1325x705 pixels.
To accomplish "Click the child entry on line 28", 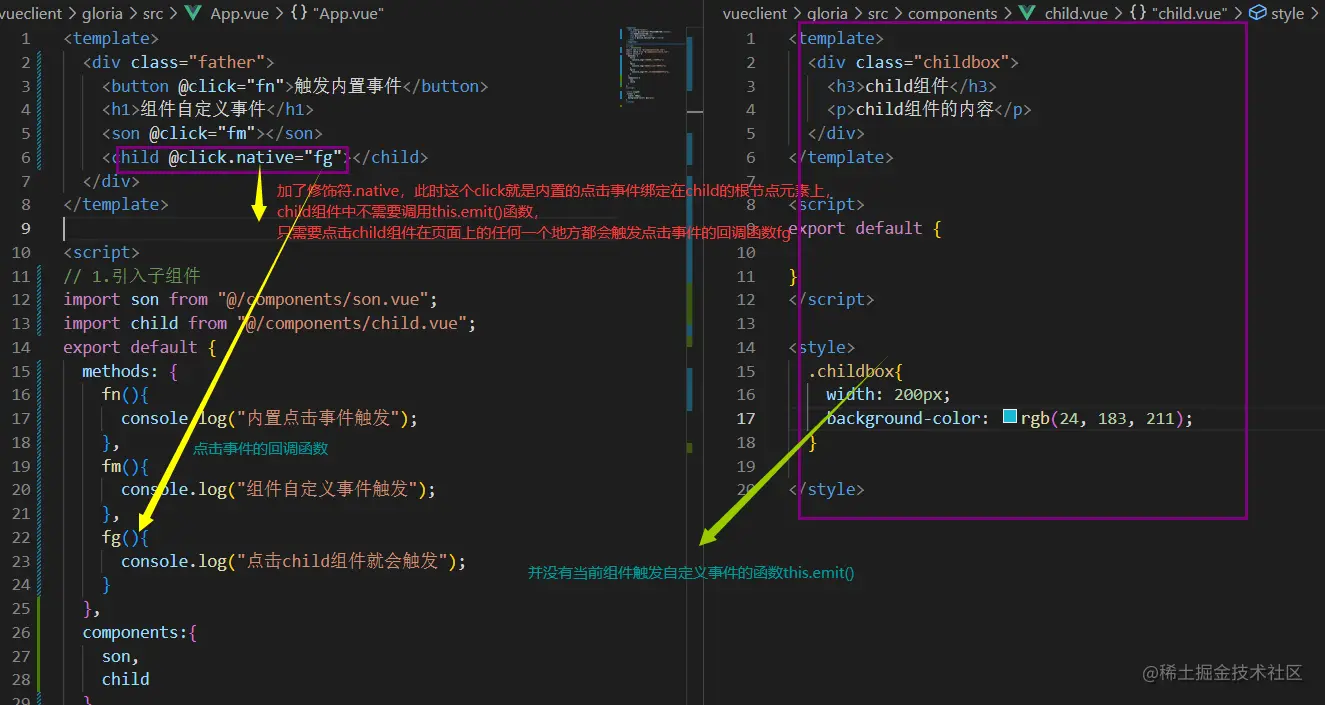I will tap(126, 679).
